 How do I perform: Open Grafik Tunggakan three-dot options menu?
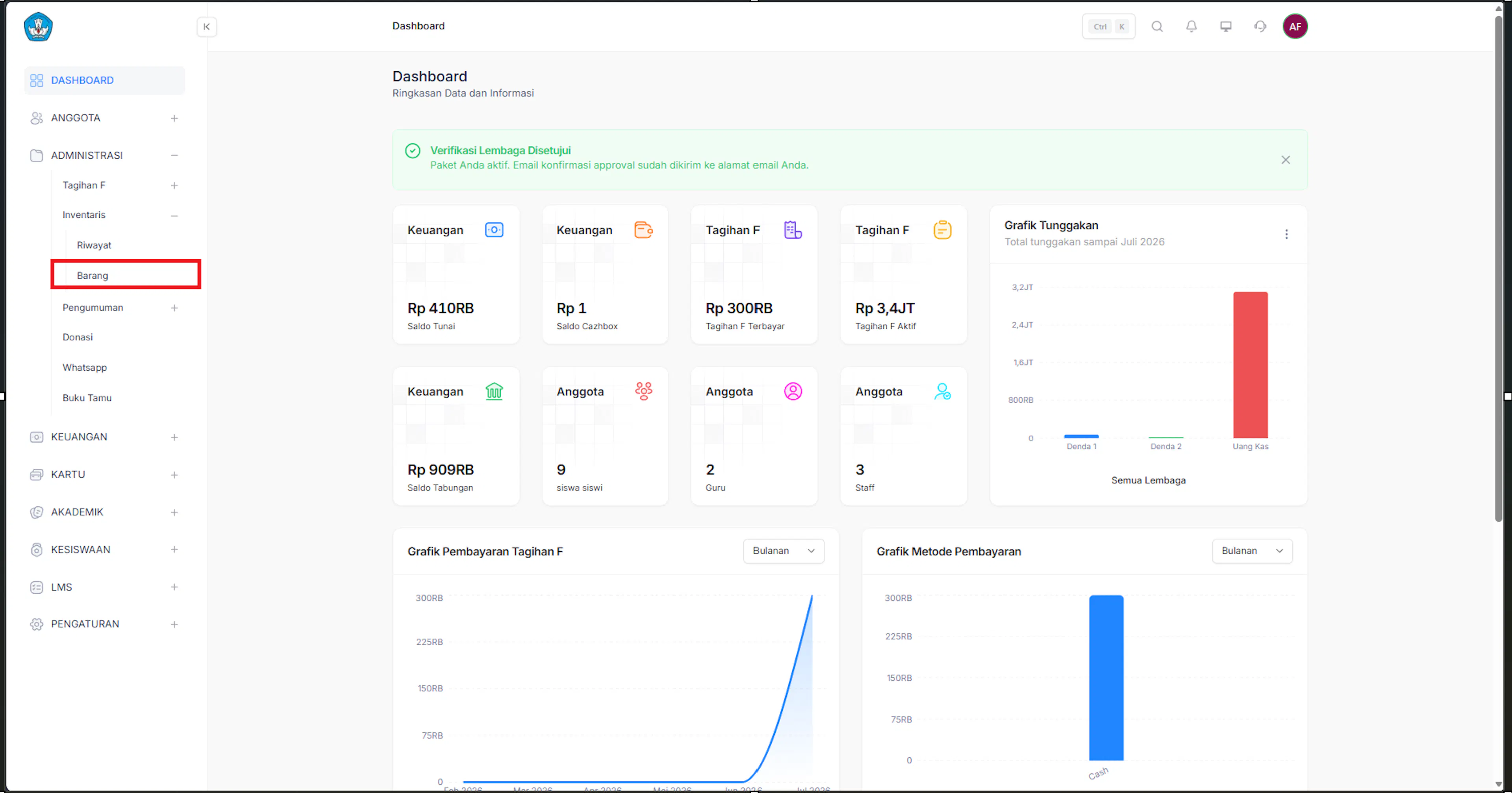click(1286, 234)
